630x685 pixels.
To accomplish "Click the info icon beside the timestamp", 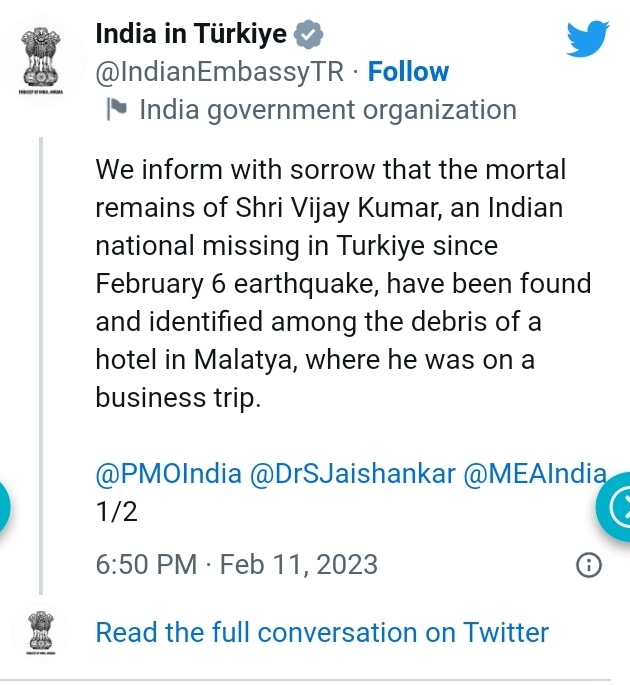I will point(591,566).
